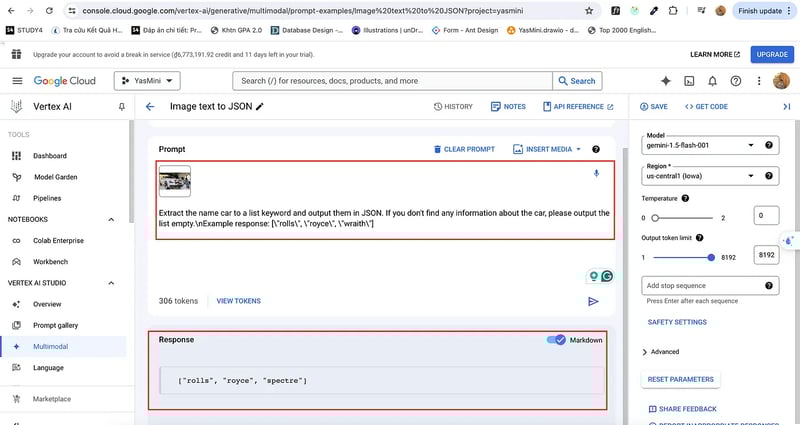Click the Temperature slider handle

[x=655, y=218]
